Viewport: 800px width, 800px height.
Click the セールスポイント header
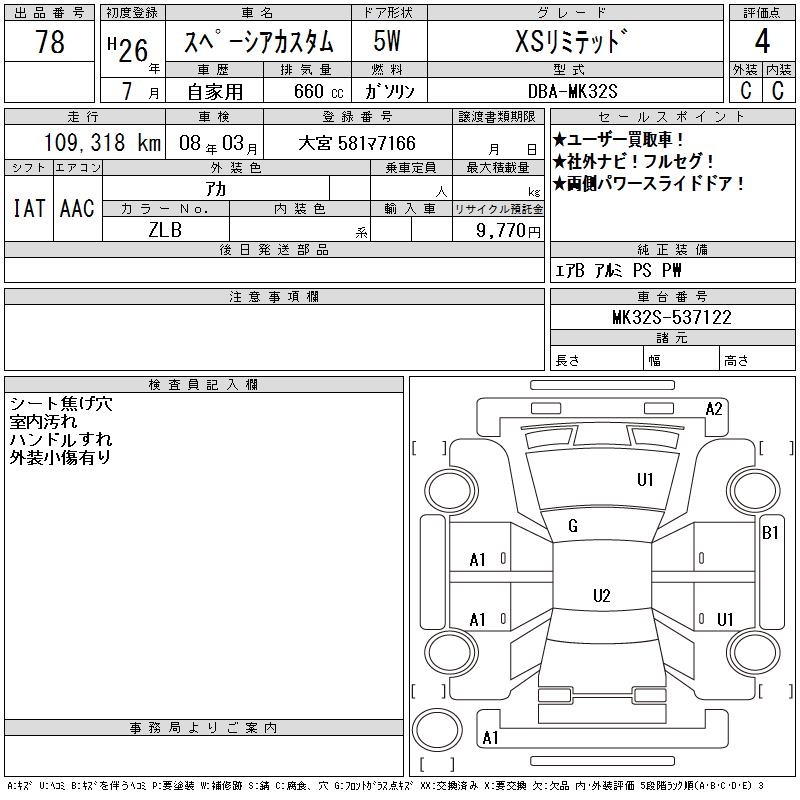point(672,117)
